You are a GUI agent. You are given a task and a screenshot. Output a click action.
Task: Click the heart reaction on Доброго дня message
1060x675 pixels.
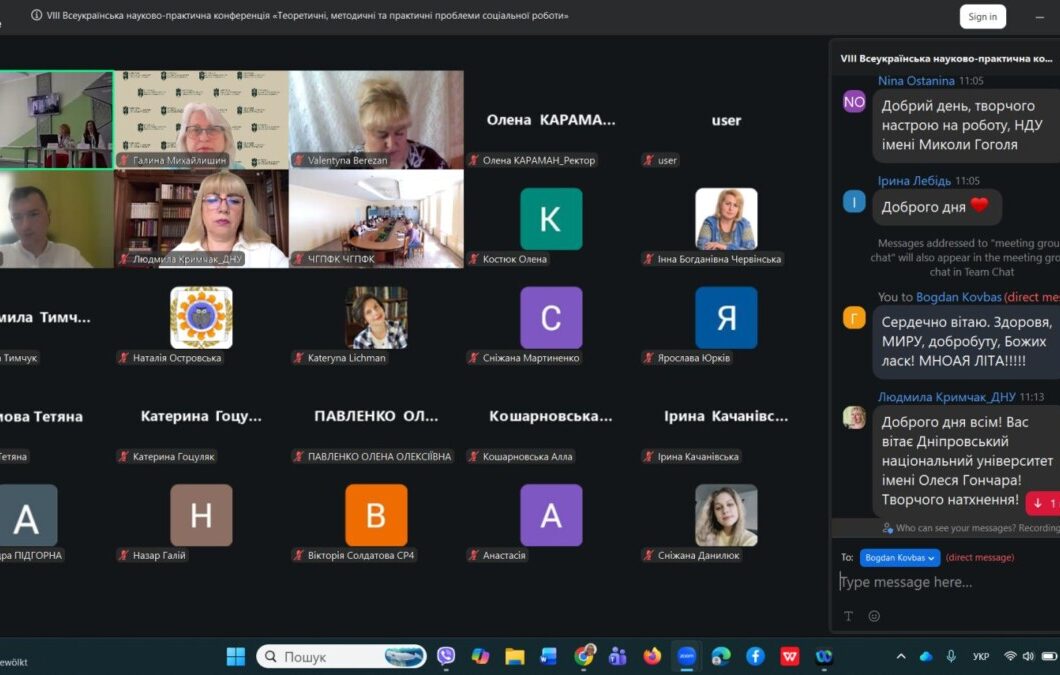[979, 206]
